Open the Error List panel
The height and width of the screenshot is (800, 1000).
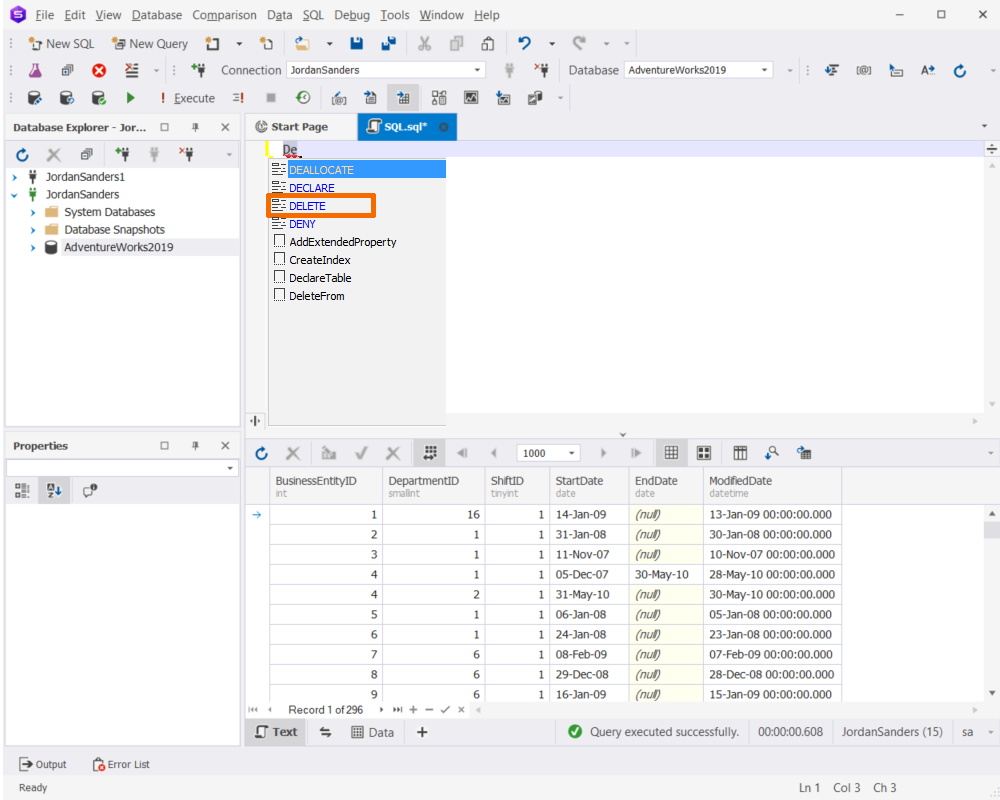coord(121,764)
